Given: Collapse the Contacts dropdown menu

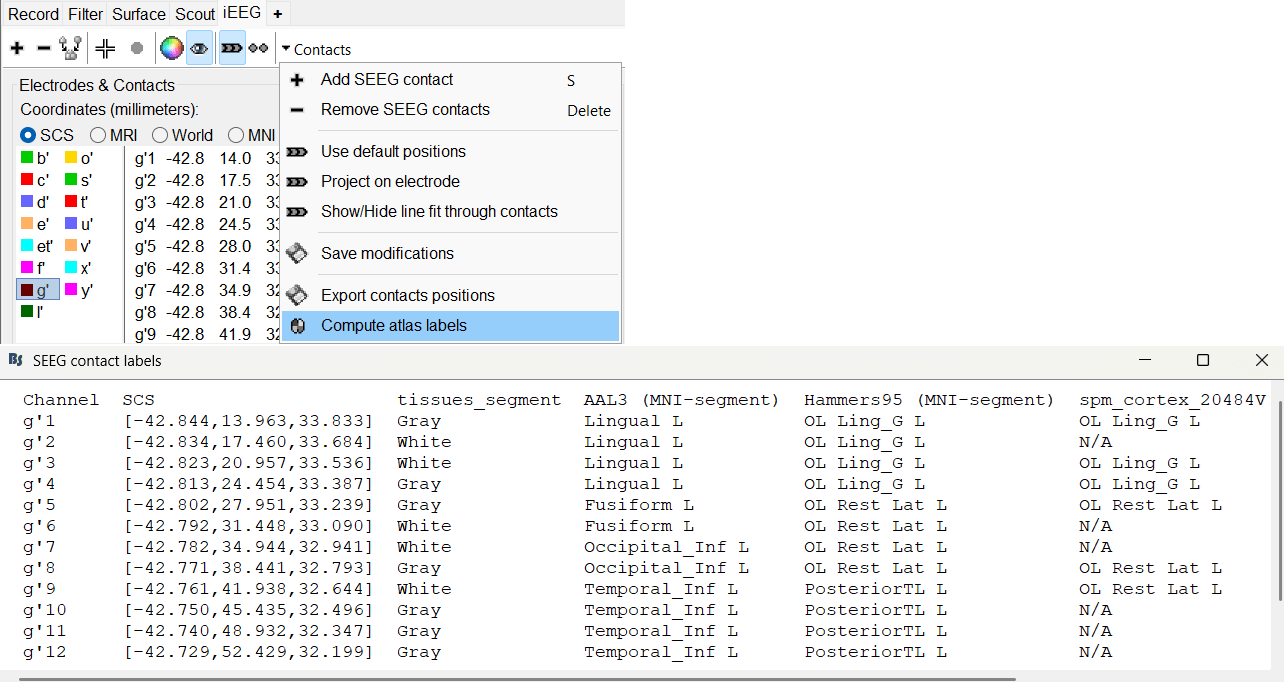Looking at the screenshot, I should (316, 49).
